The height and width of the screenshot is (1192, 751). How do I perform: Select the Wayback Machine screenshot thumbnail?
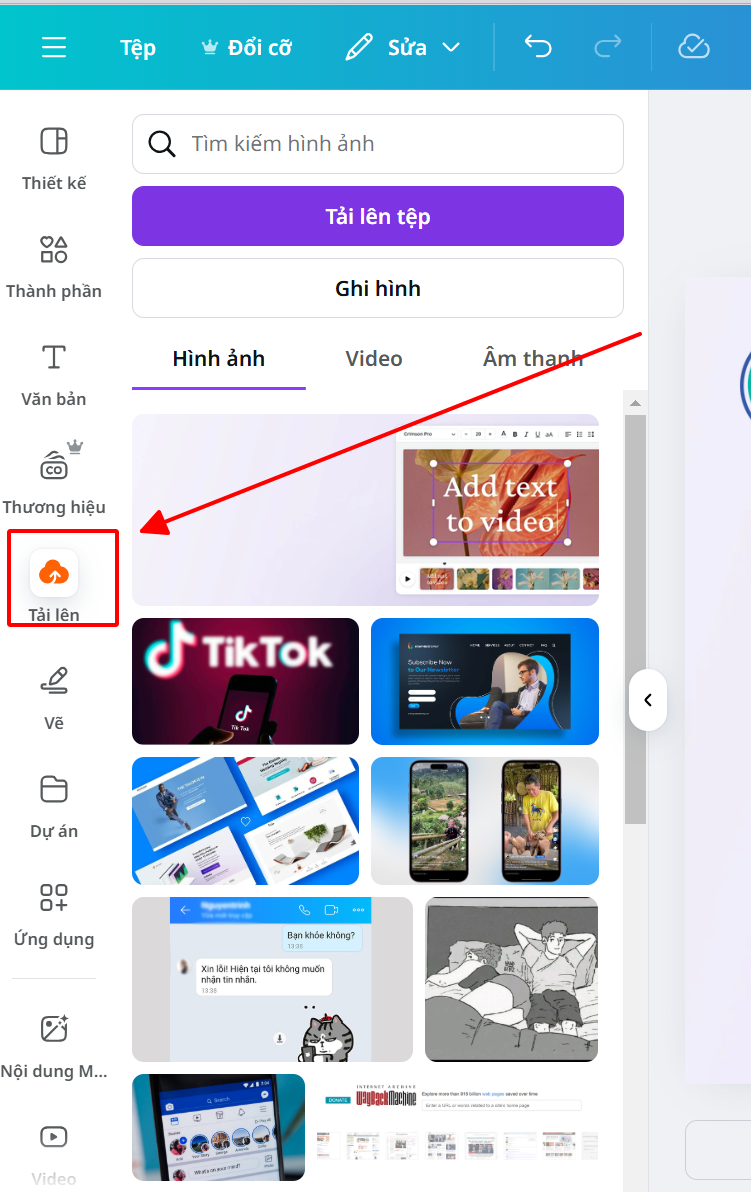(x=458, y=1127)
